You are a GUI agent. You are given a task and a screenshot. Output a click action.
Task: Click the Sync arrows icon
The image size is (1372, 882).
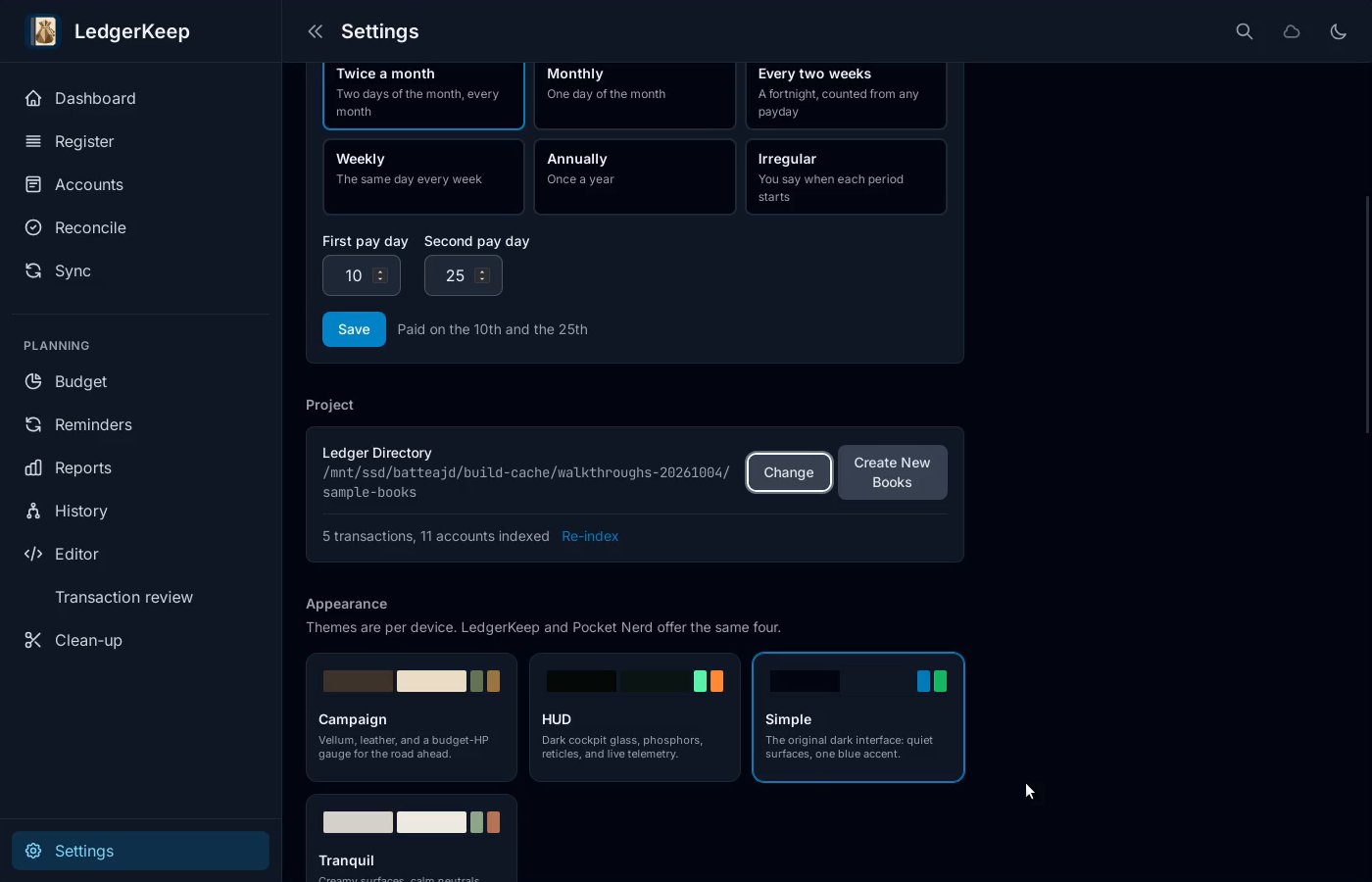click(33, 270)
